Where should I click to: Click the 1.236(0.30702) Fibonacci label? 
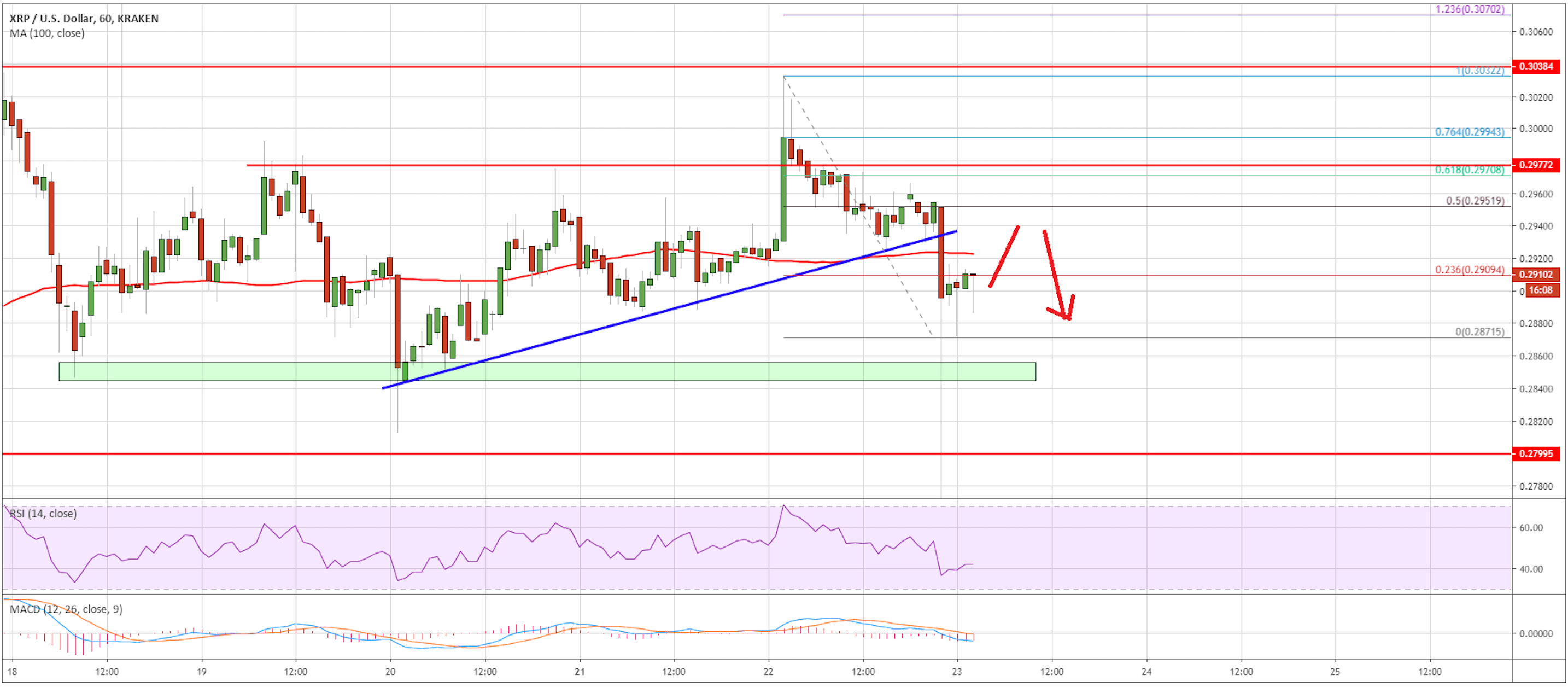click(x=1470, y=9)
